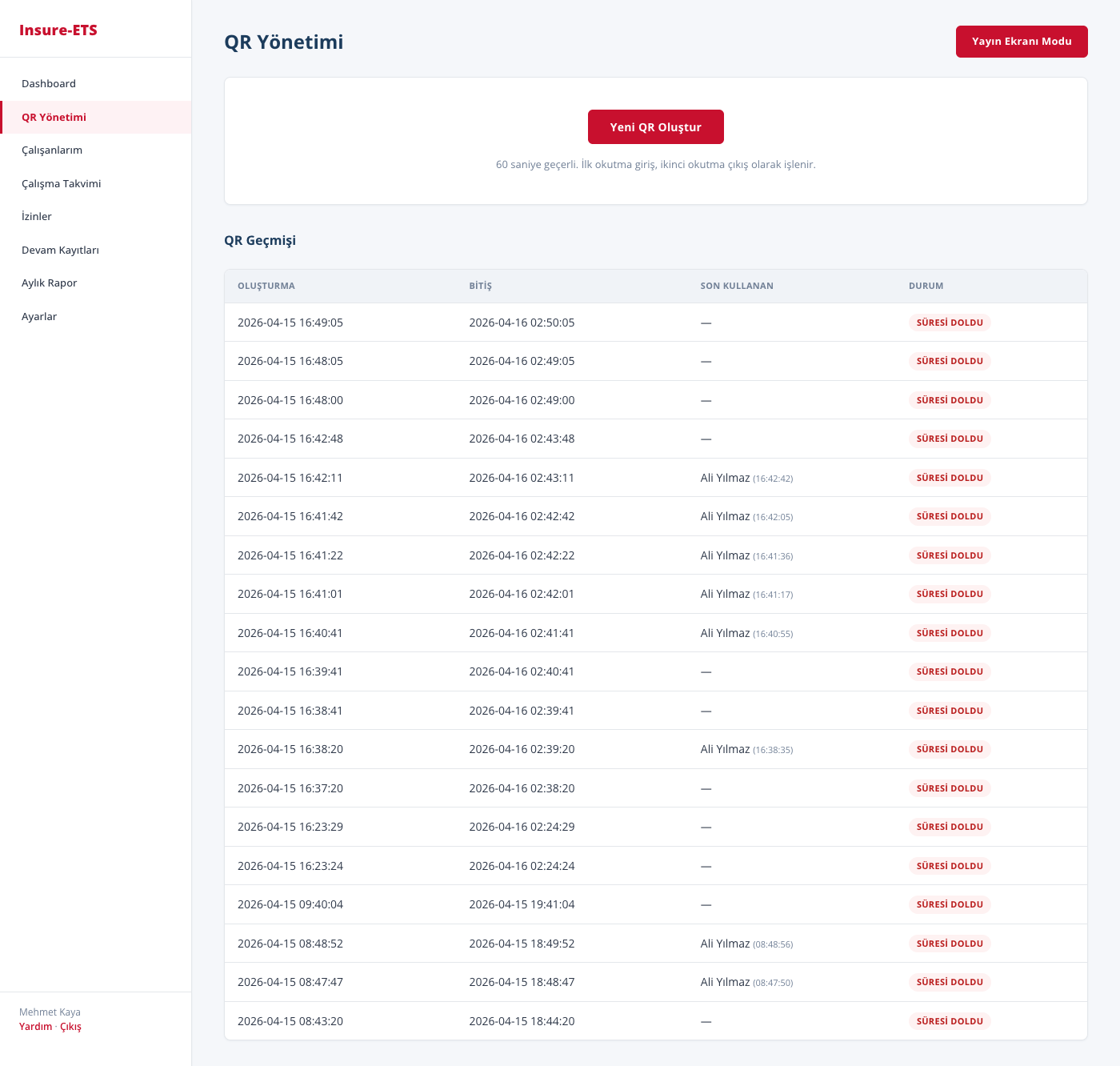Switch to Yayın Ekranı Modu
The height and width of the screenshot is (1066, 1120).
pyautogui.click(x=1021, y=42)
